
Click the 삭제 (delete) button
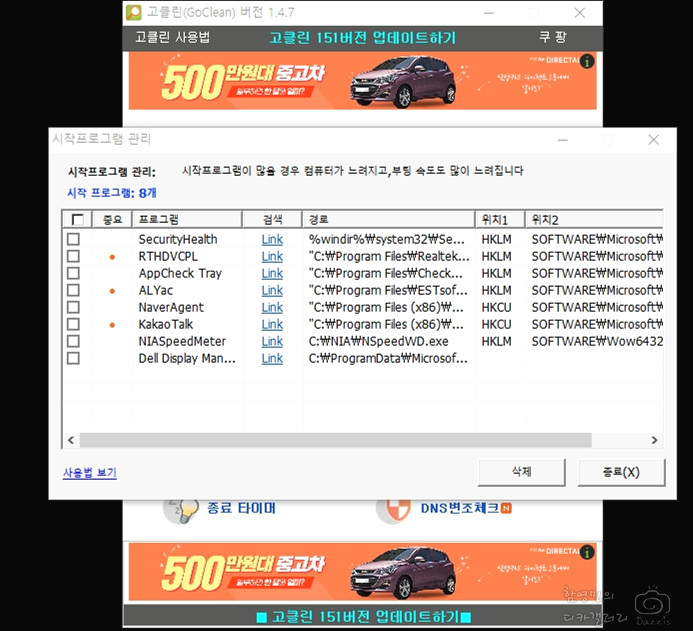[522, 472]
